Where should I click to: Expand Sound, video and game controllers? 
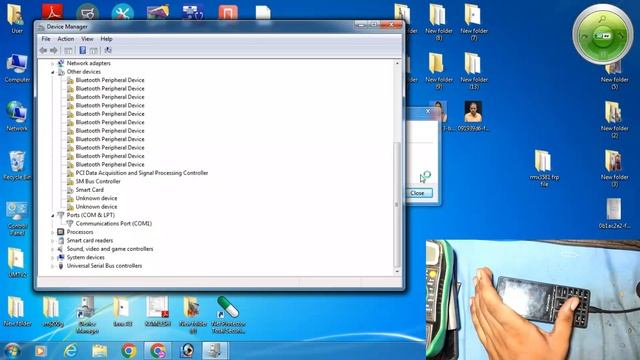click(53, 249)
